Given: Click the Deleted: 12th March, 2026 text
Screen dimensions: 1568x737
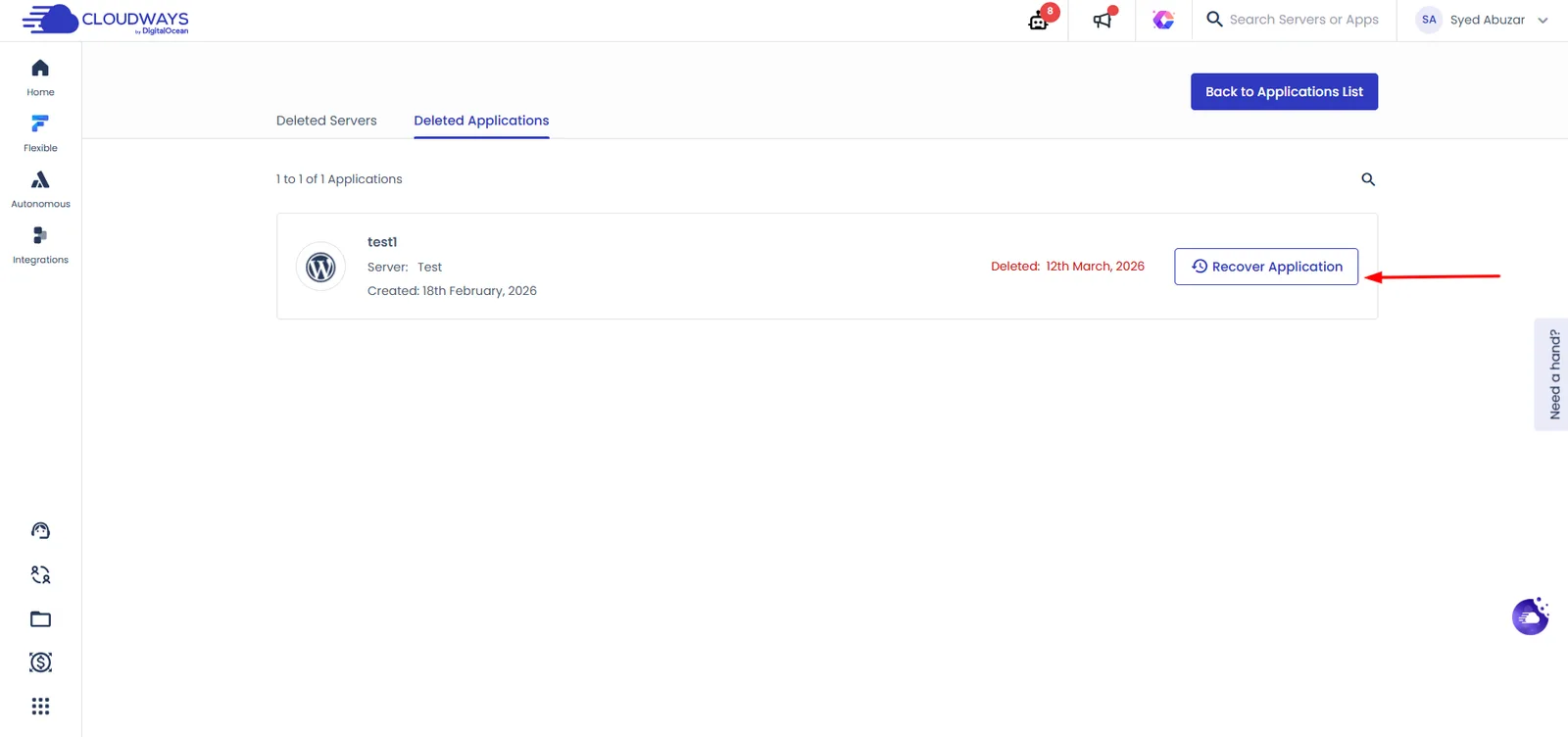Looking at the screenshot, I should click(x=1067, y=267).
